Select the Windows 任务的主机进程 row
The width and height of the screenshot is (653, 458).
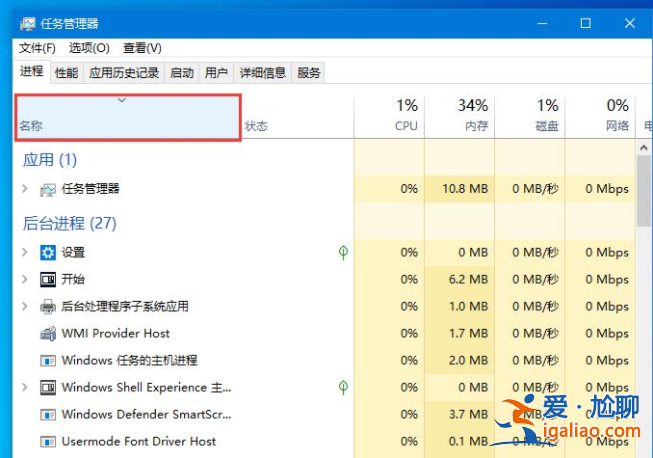pyautogui.click(x=324, y=361)
